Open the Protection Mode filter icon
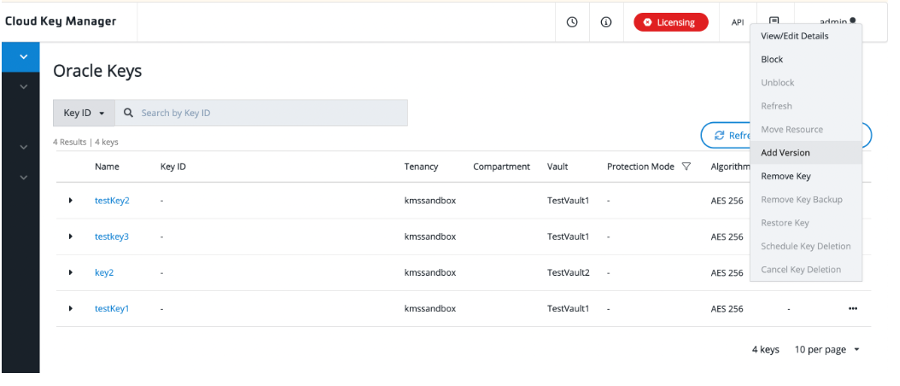Viewport: 900px width, 386px height. coord(686,167)
